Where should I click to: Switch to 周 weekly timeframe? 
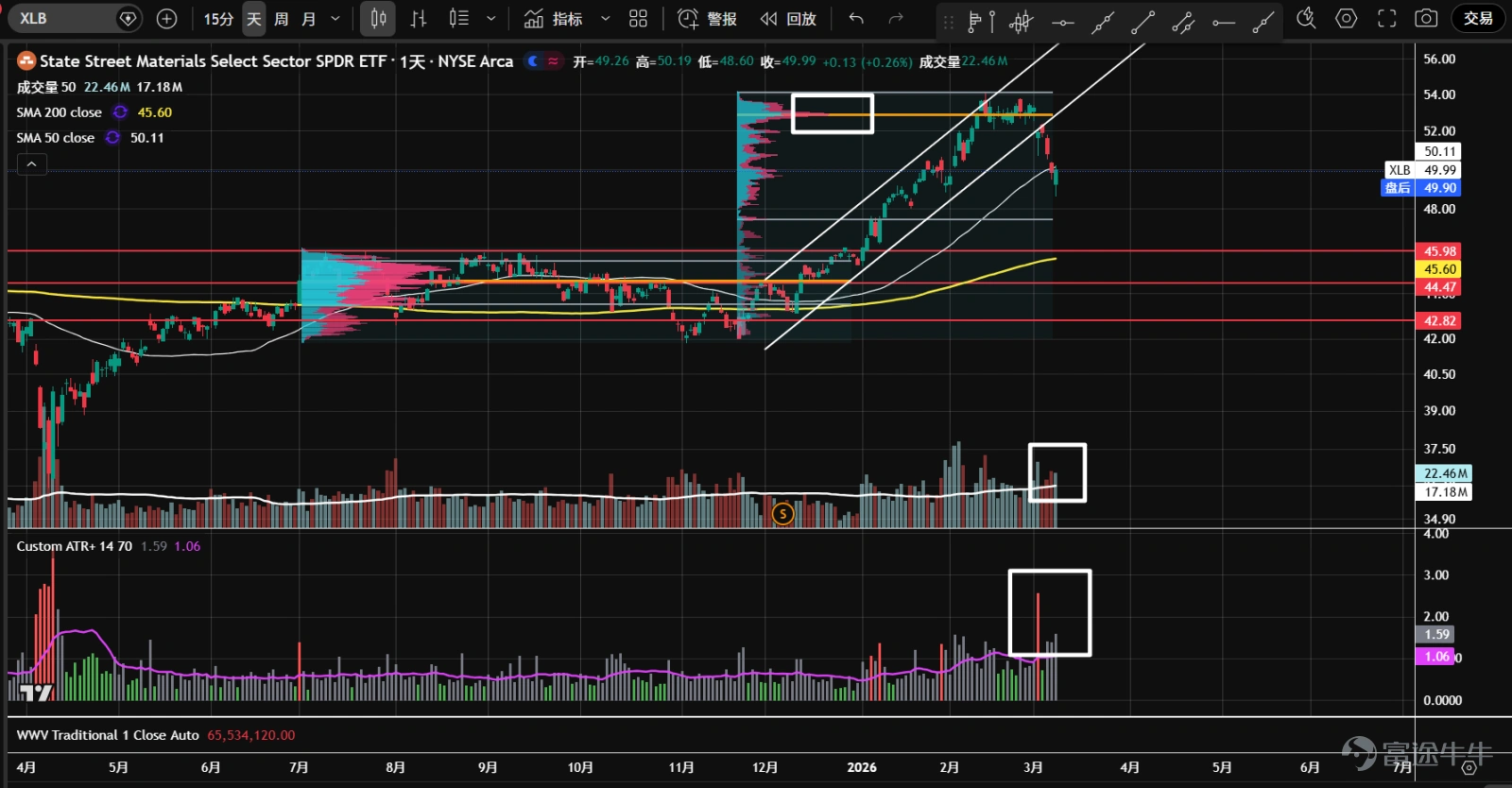click(281, 18)
